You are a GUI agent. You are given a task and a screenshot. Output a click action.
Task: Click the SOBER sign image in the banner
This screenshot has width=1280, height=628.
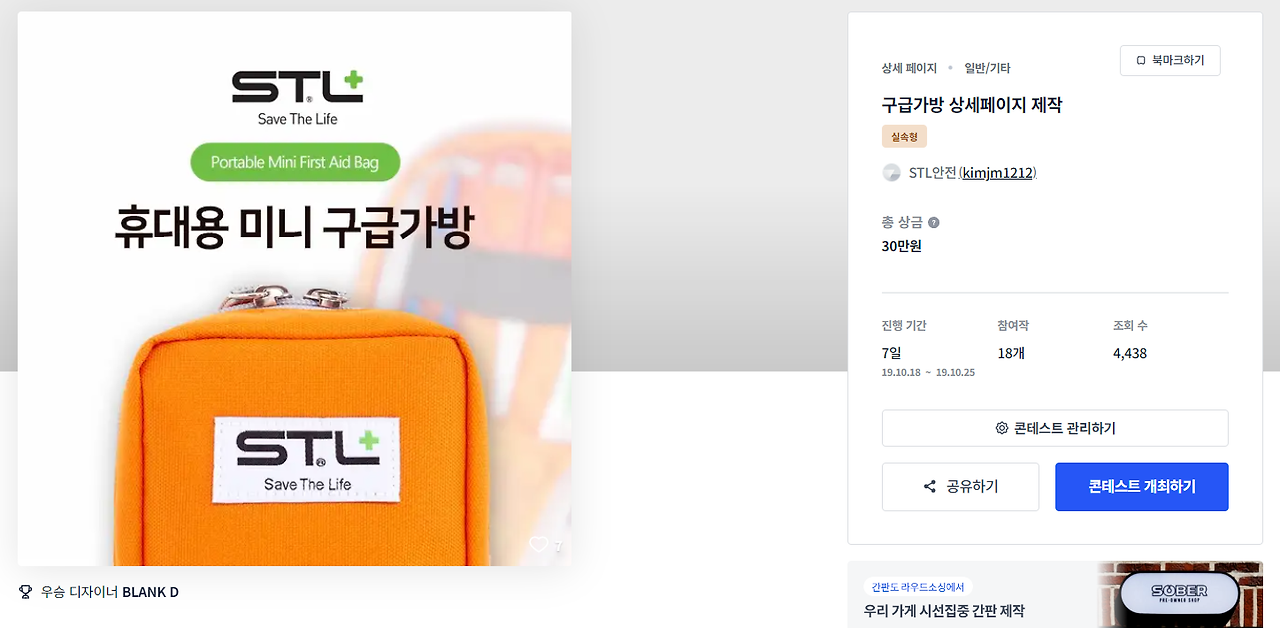1178,594
